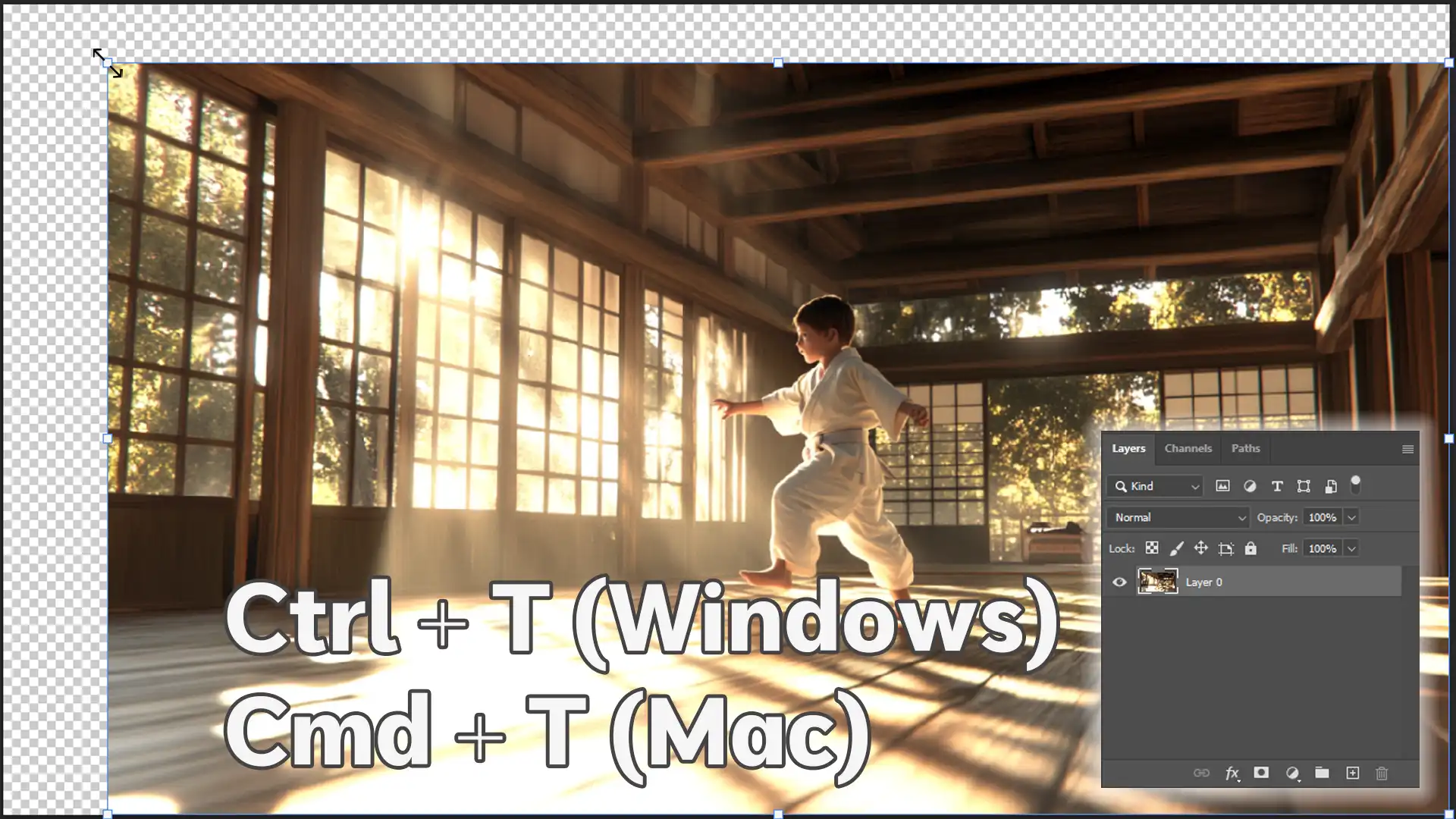Click the Create New Layer icon
Image resolution: width=1456 pixels, height=819 pixels.
click(x=1352, y=773)
